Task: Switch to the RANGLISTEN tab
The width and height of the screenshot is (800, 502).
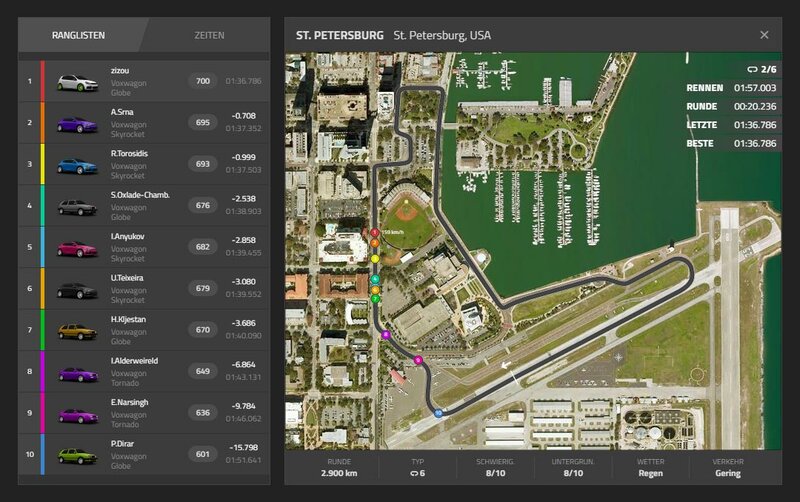Action: point(78,35)
